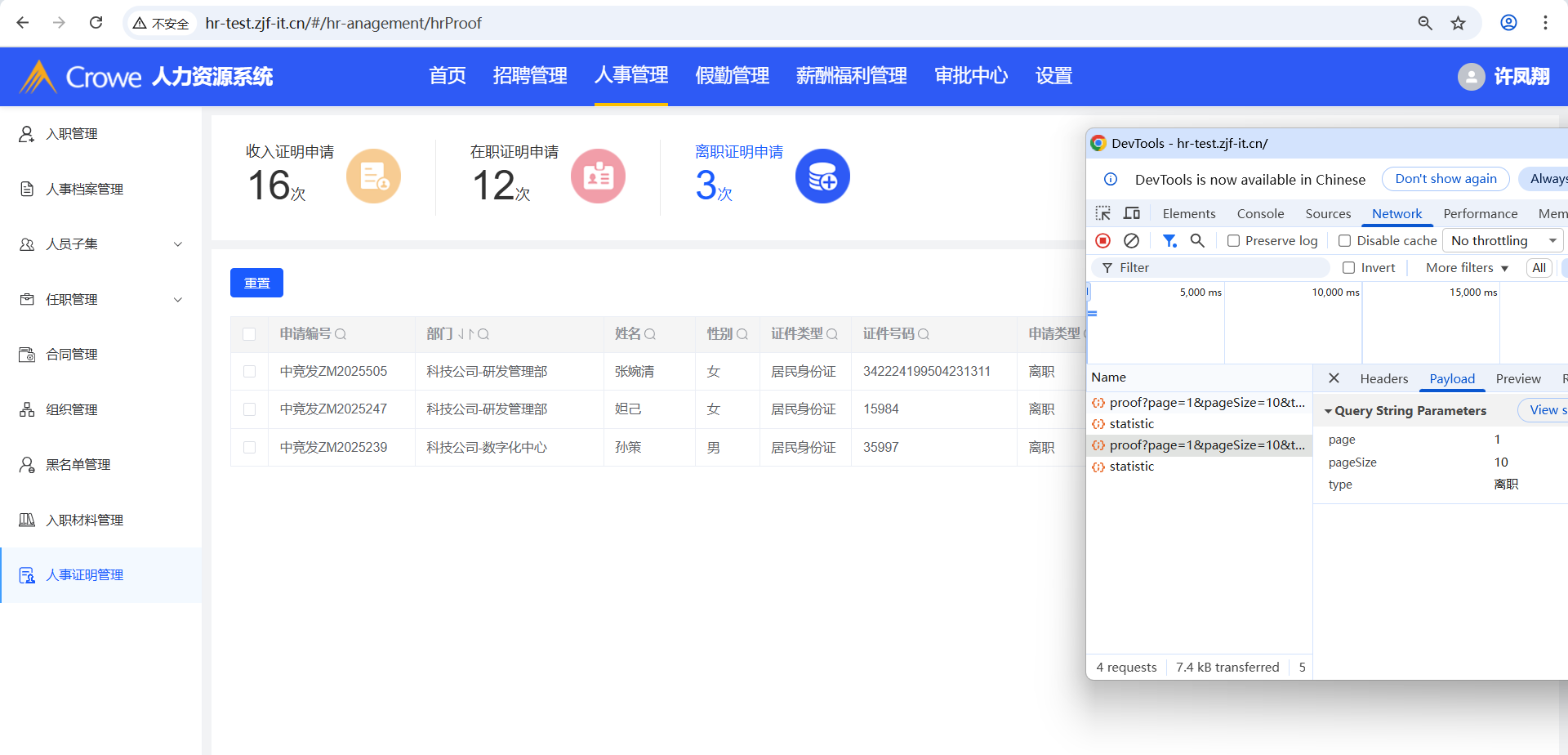Click the DevTools record network log icon
1568x755 pixels.
(x=1102, y=240)
